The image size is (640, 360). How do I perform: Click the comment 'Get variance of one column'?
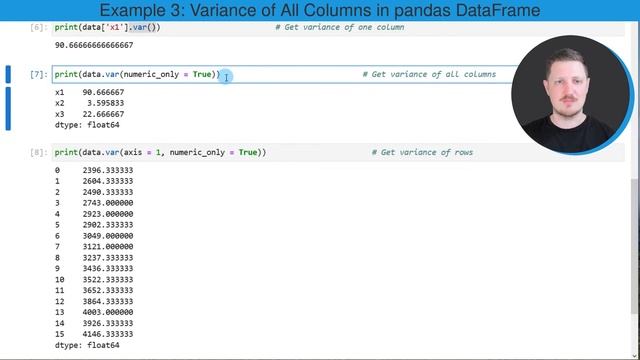340,27
